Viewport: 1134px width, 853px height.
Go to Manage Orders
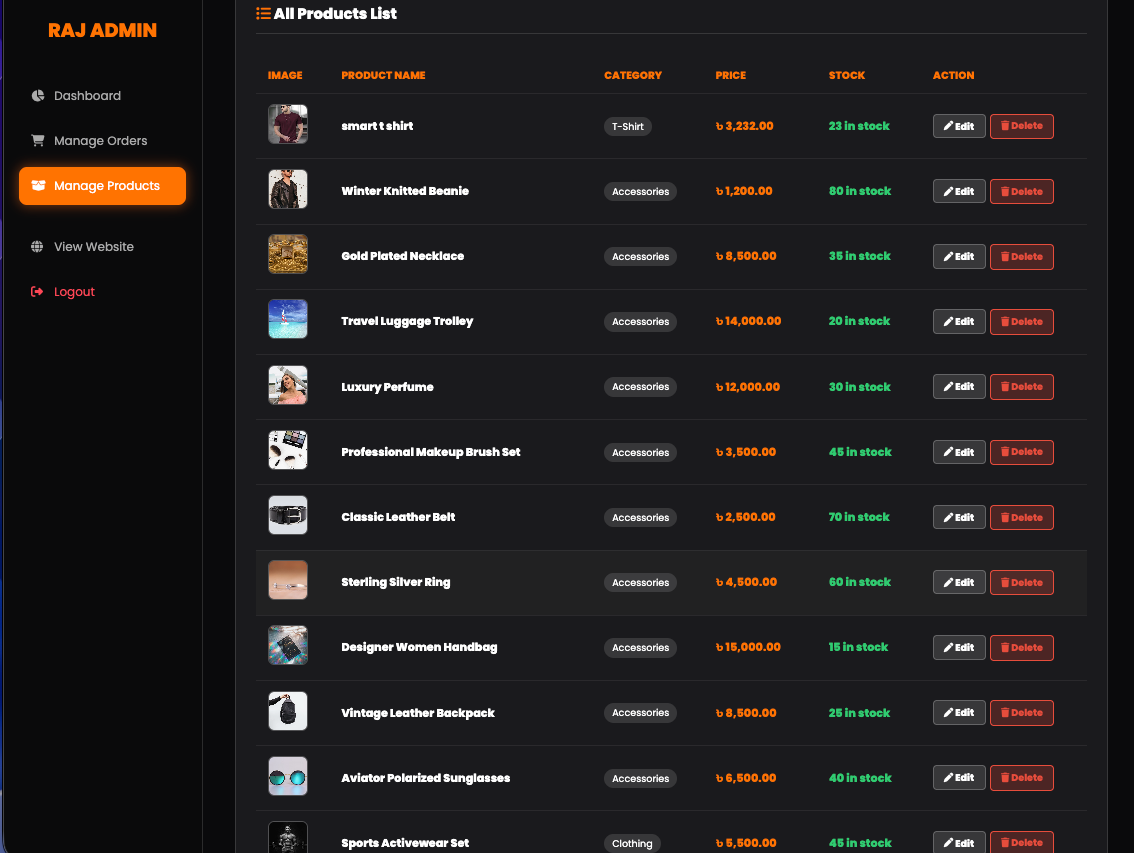tap(102, 140)
